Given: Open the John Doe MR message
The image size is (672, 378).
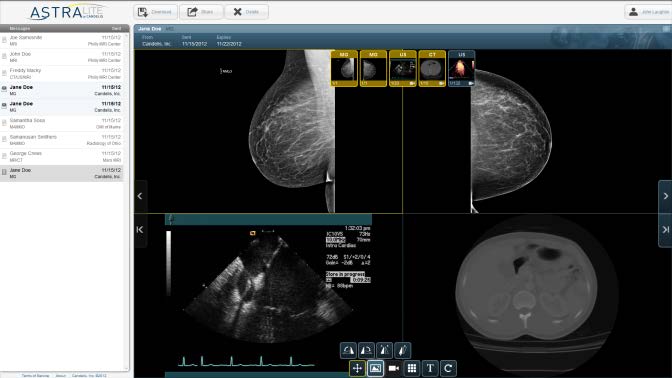Looking at the screenshot, I should click(x=62, y=57).
